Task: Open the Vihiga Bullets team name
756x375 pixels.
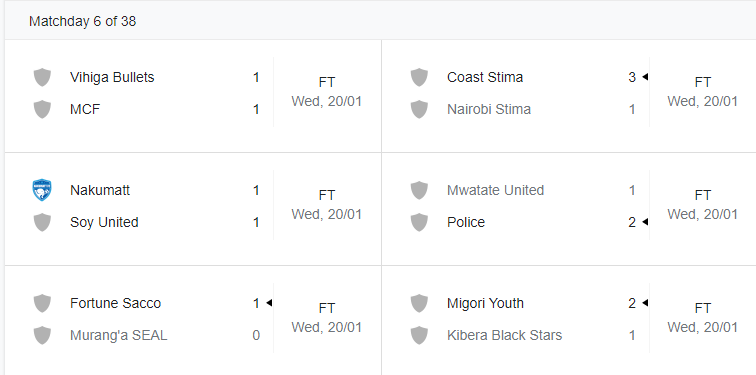Action: click(x=112, y=77)
